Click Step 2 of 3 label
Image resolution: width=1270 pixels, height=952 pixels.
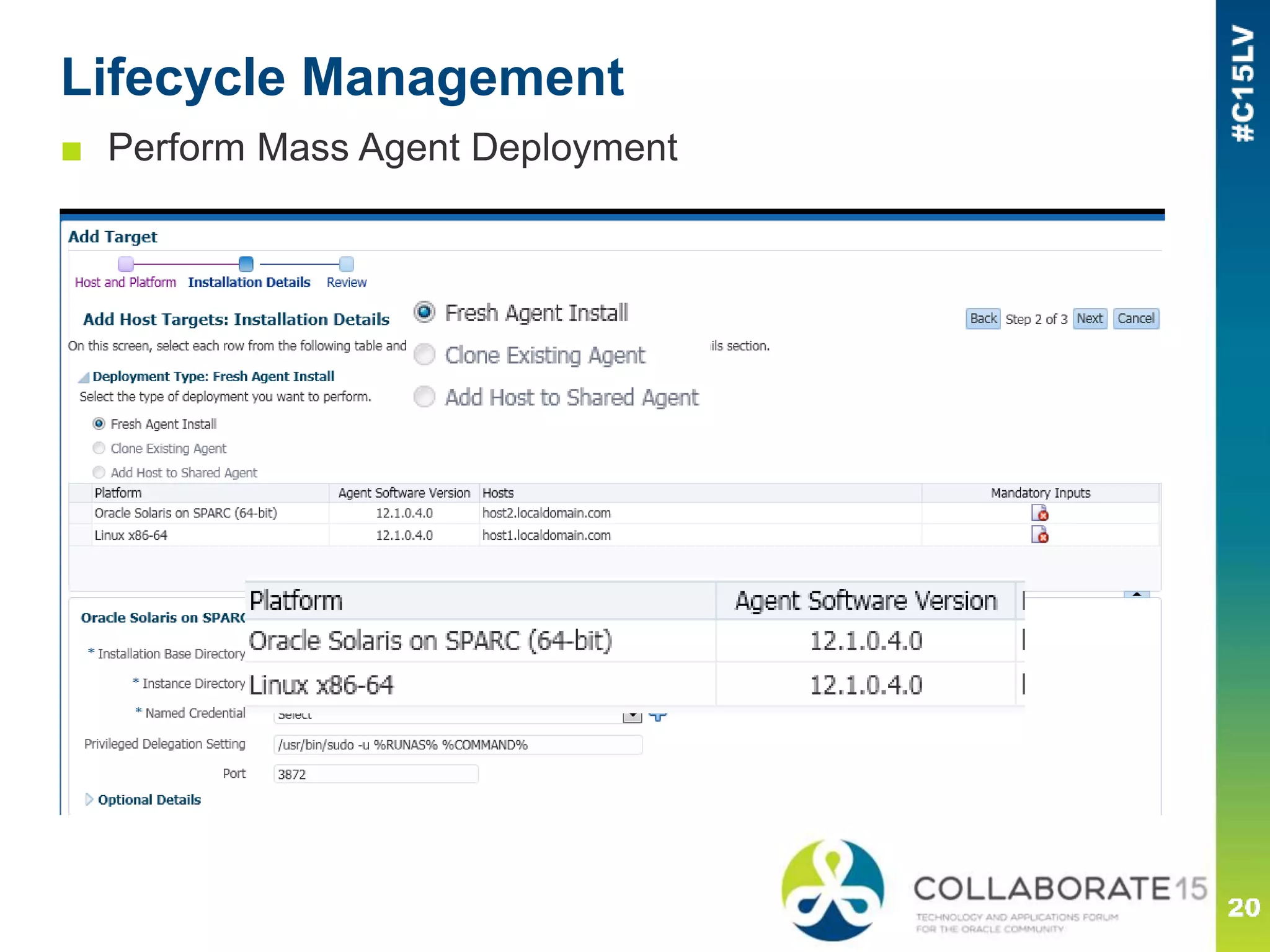coord(1036,319)
